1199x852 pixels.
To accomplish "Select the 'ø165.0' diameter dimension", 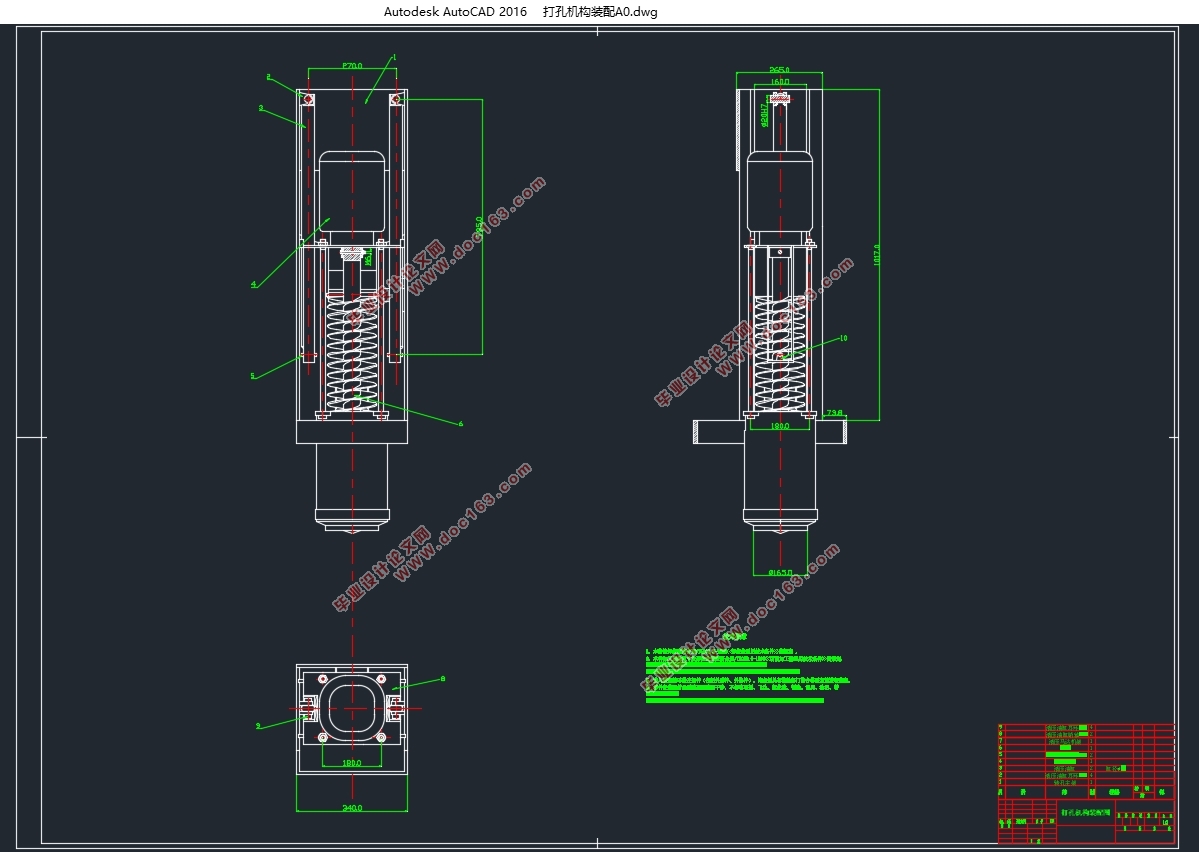I will (x=780, y=572).
